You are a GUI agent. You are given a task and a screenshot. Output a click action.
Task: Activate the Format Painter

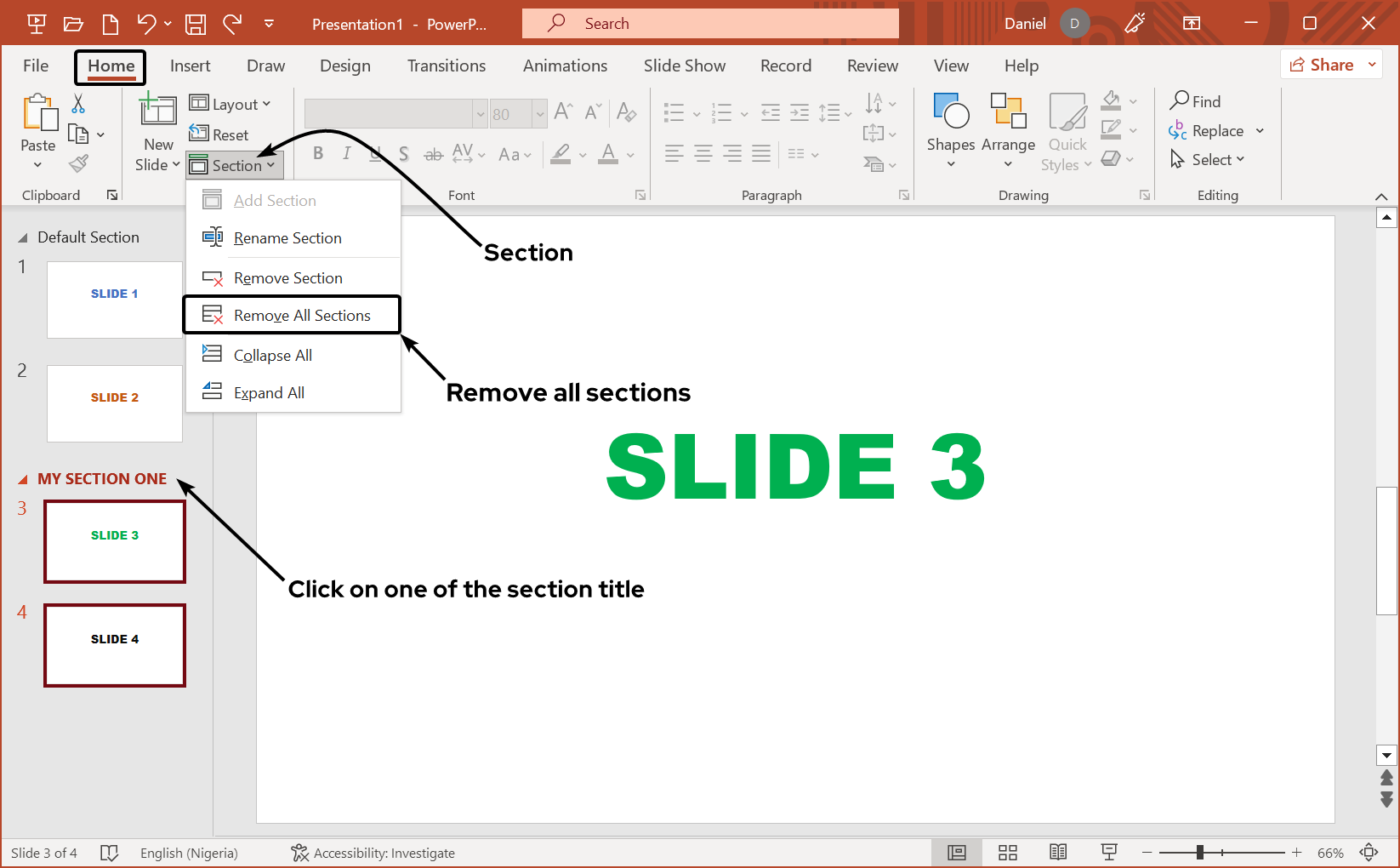80,163
